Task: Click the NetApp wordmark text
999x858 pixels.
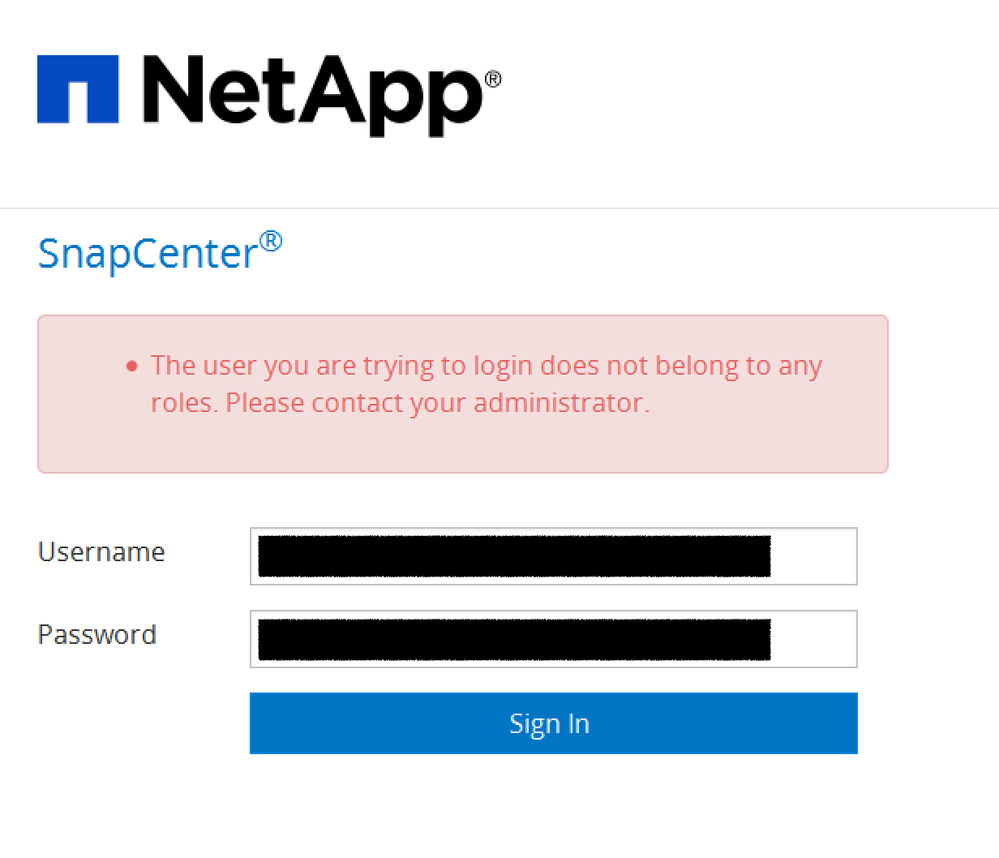Action: pyautogui.click(x=310, y=90)
